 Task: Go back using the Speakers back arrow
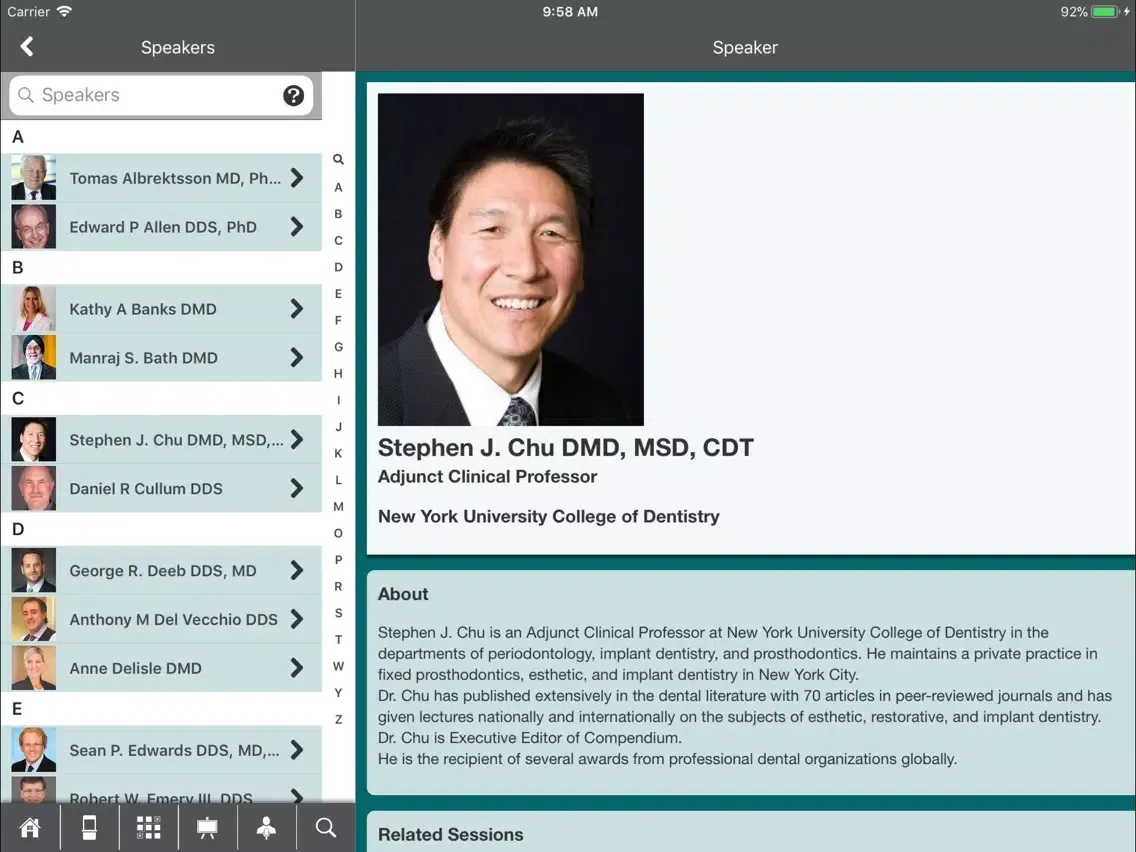(x=27, y=47)
